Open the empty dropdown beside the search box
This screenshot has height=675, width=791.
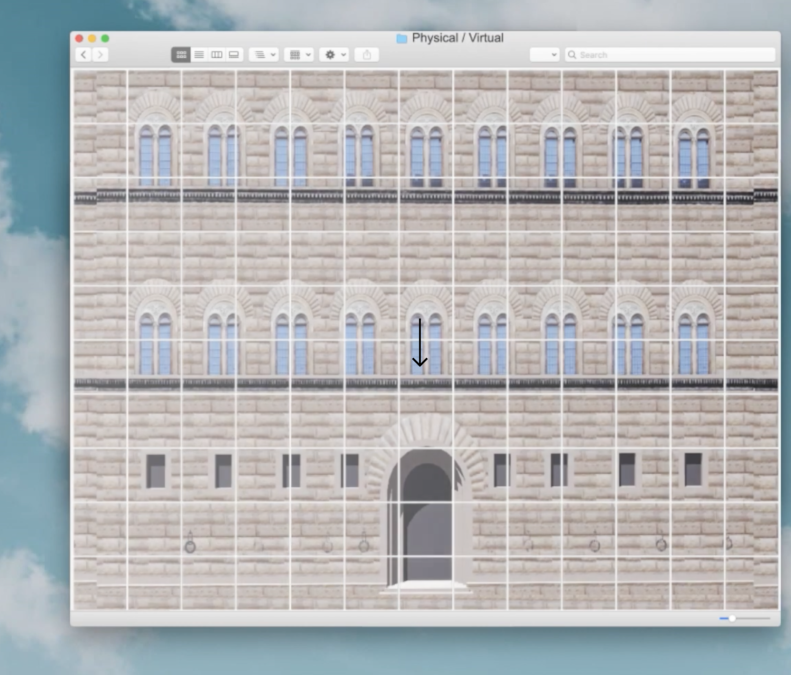coord(544,54)
